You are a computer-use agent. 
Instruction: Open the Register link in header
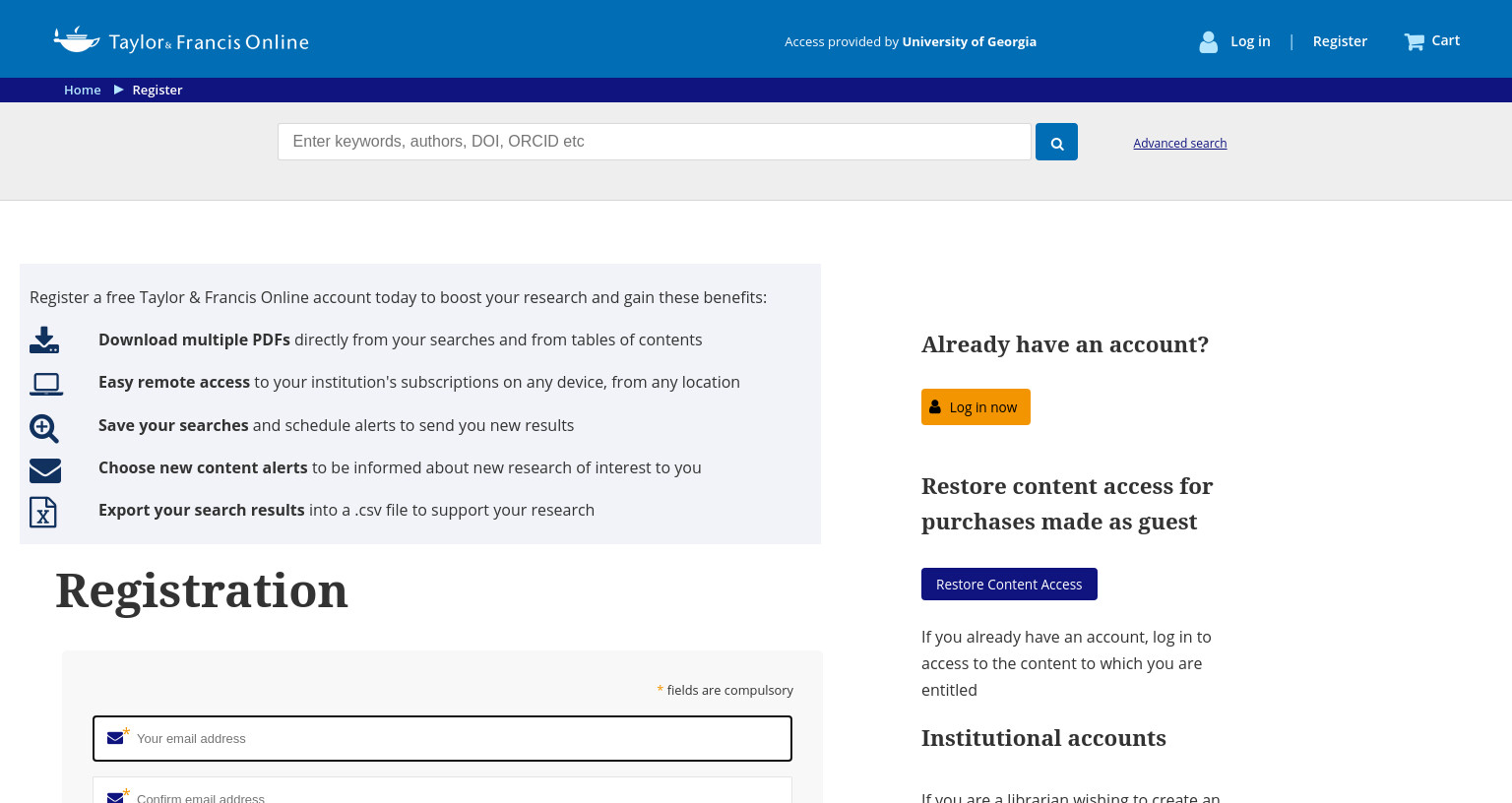coord(1340,41)
